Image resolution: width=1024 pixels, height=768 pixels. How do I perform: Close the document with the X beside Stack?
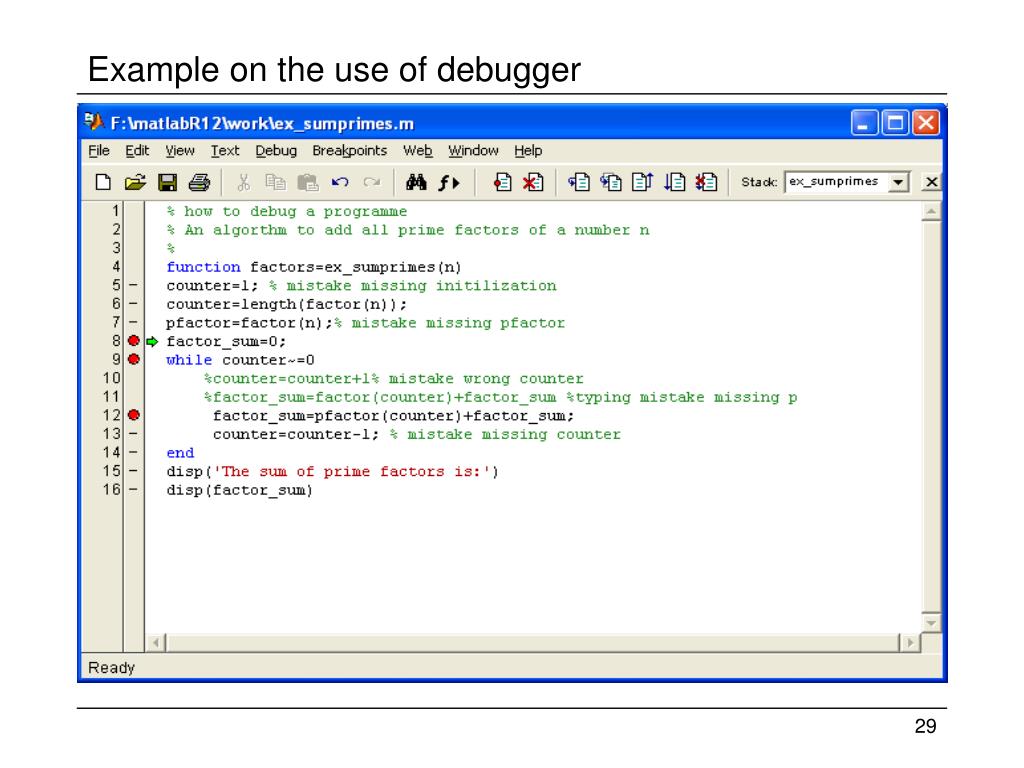click(x=932, y=182)
